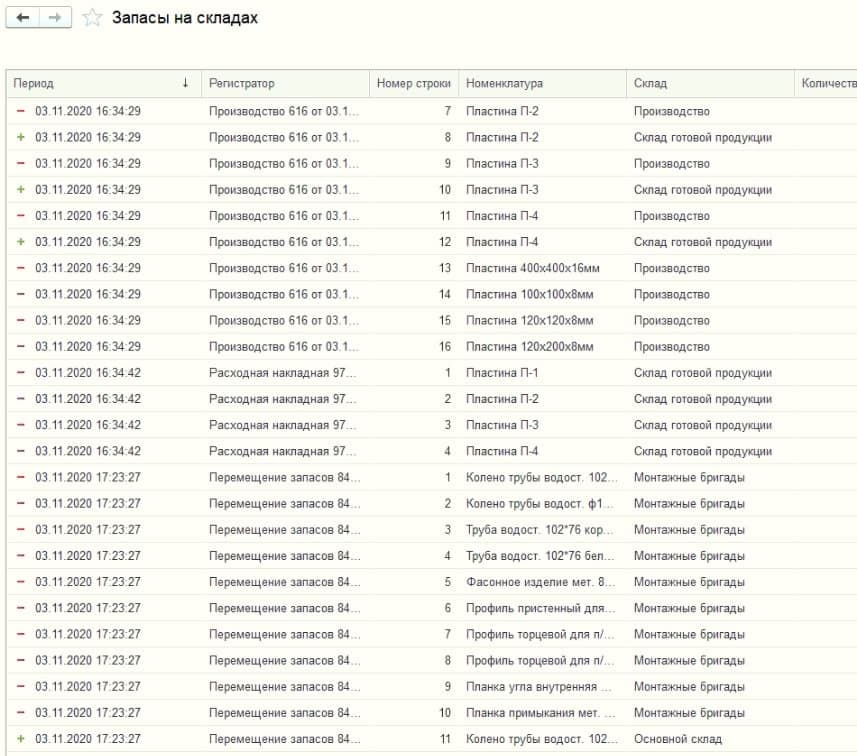This screenshot has height=756, width=857.
Task: Click minus icon of Пластина 400х400х16мм row
Action: (21, 268)
